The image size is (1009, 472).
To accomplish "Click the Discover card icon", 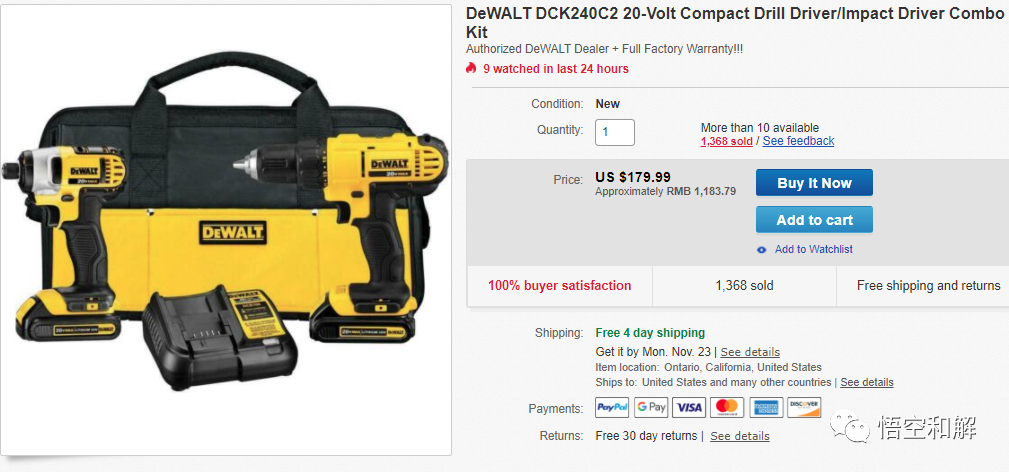I will 804,407.
